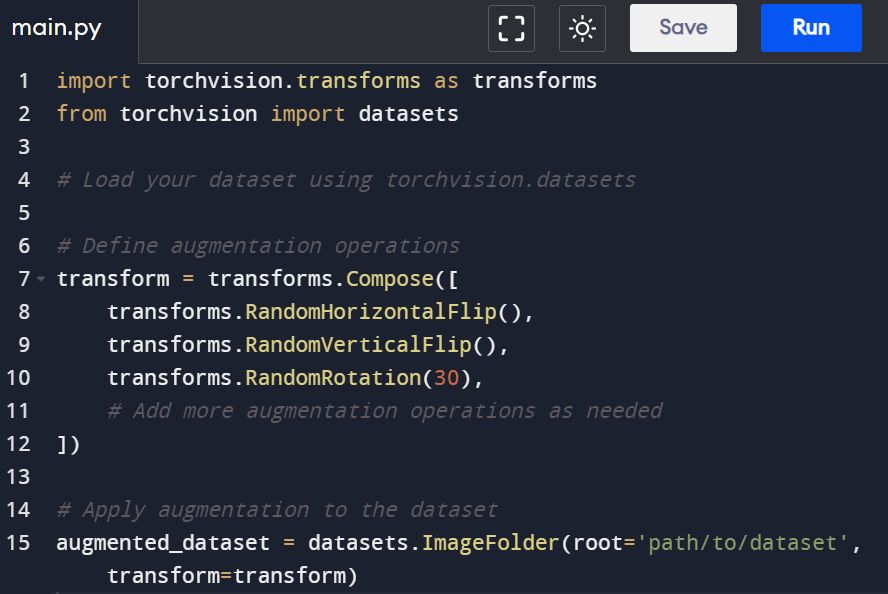The image size is (888, 594).
Task: Click the 'path/to/dataset' string
Action: coord(743,543)
